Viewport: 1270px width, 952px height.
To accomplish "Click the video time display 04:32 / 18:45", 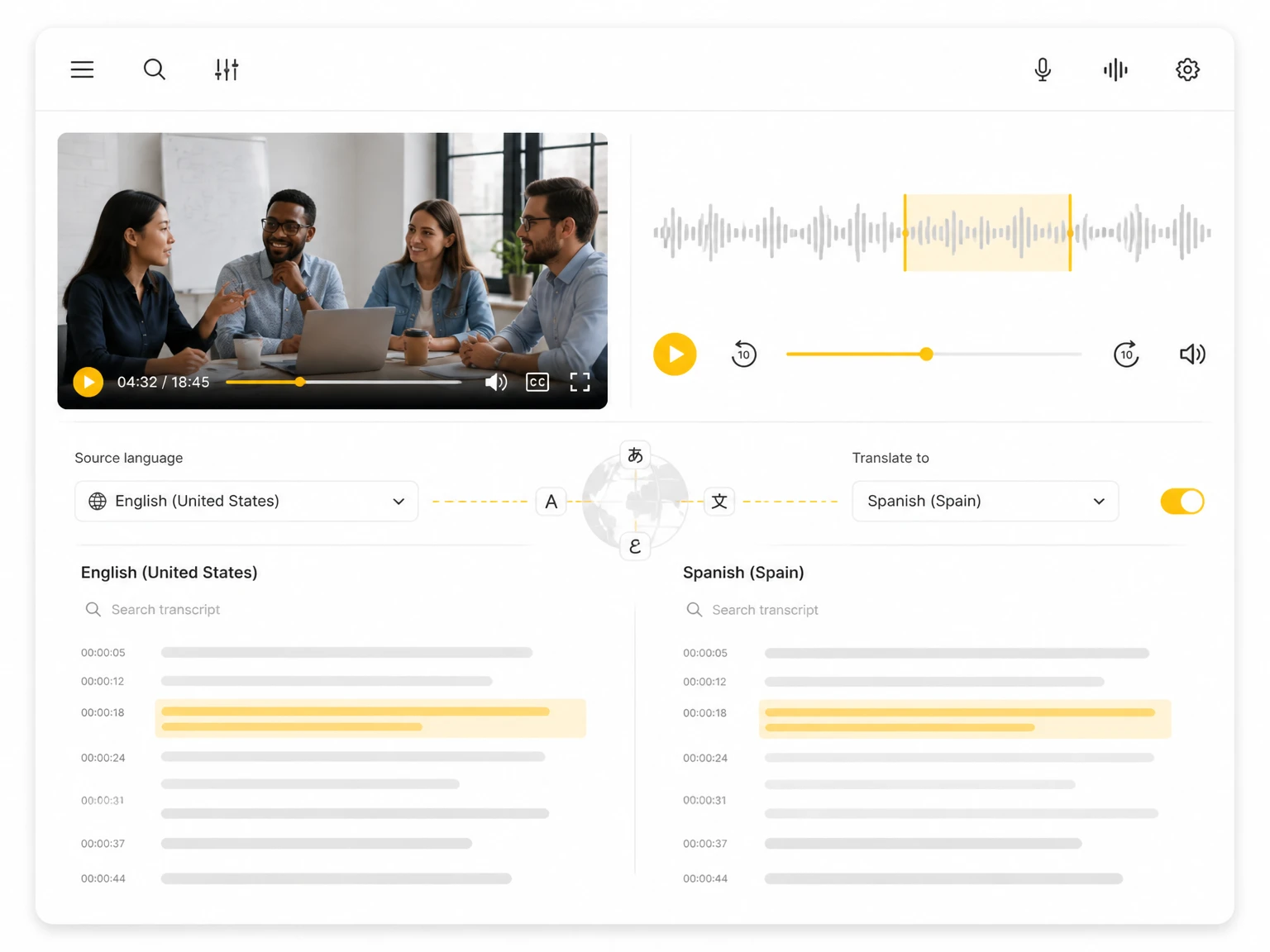I will point(164,382).
